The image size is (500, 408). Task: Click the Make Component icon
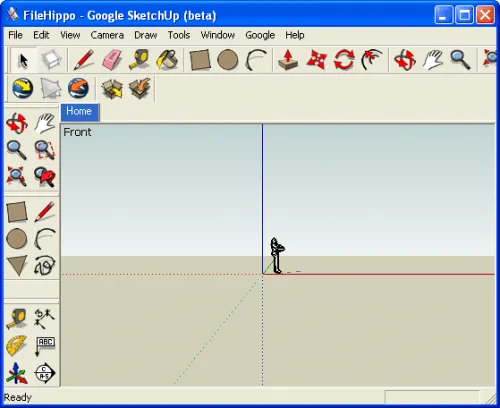pyautogui.click(x=51, y=60)
